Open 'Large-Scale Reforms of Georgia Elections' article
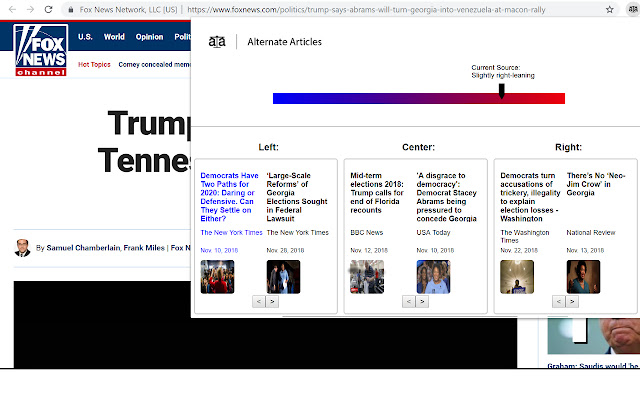This screenshot has height=400, width=640. click(x=297, y=197)
